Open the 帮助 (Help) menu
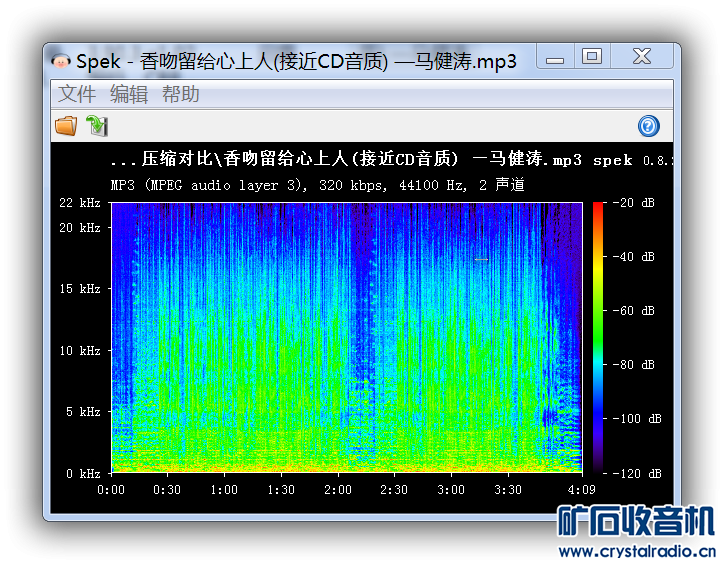Screen dimensions: 724x564 coord(181,94)
